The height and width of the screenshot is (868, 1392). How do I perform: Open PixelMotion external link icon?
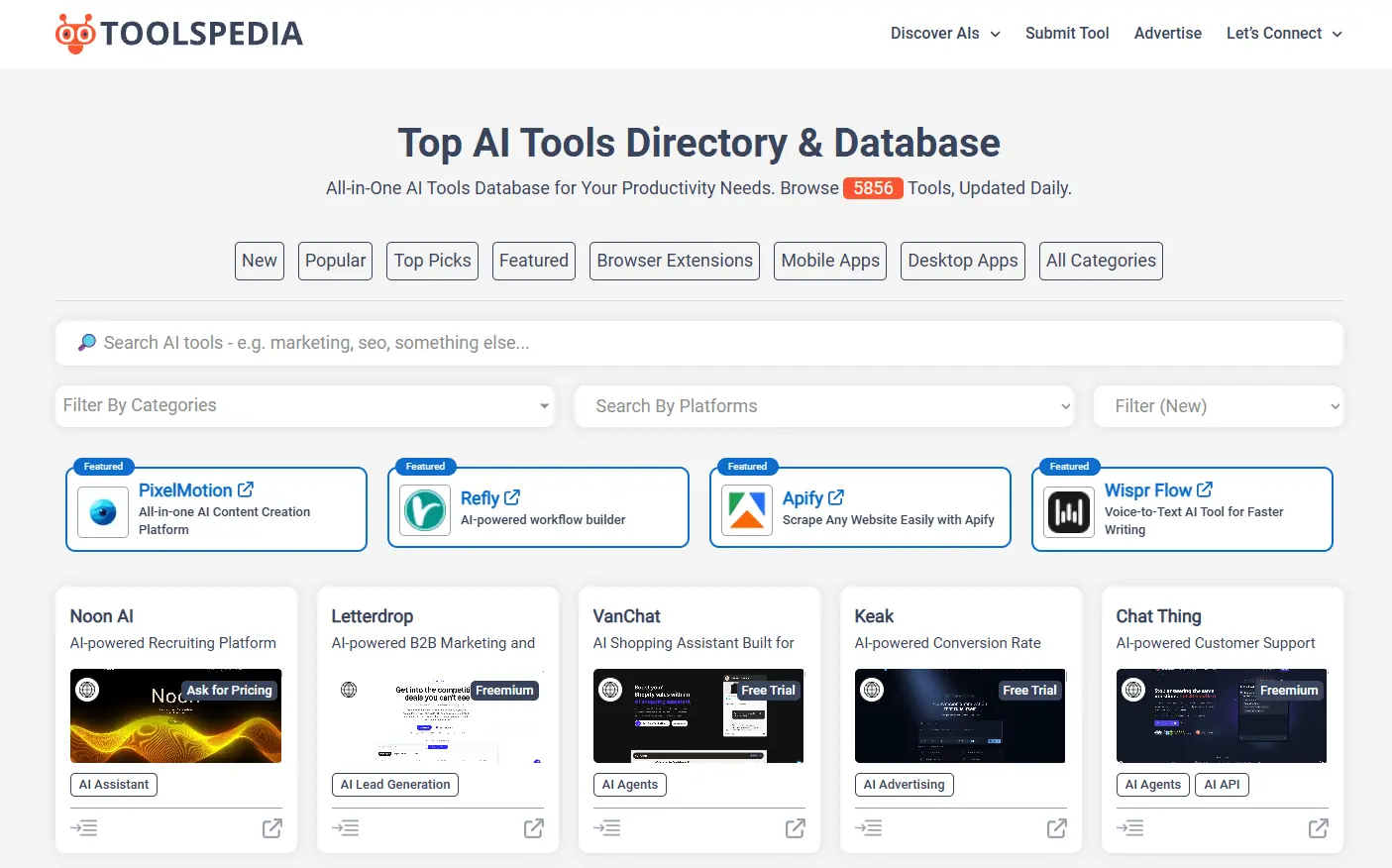coord(246,489)
